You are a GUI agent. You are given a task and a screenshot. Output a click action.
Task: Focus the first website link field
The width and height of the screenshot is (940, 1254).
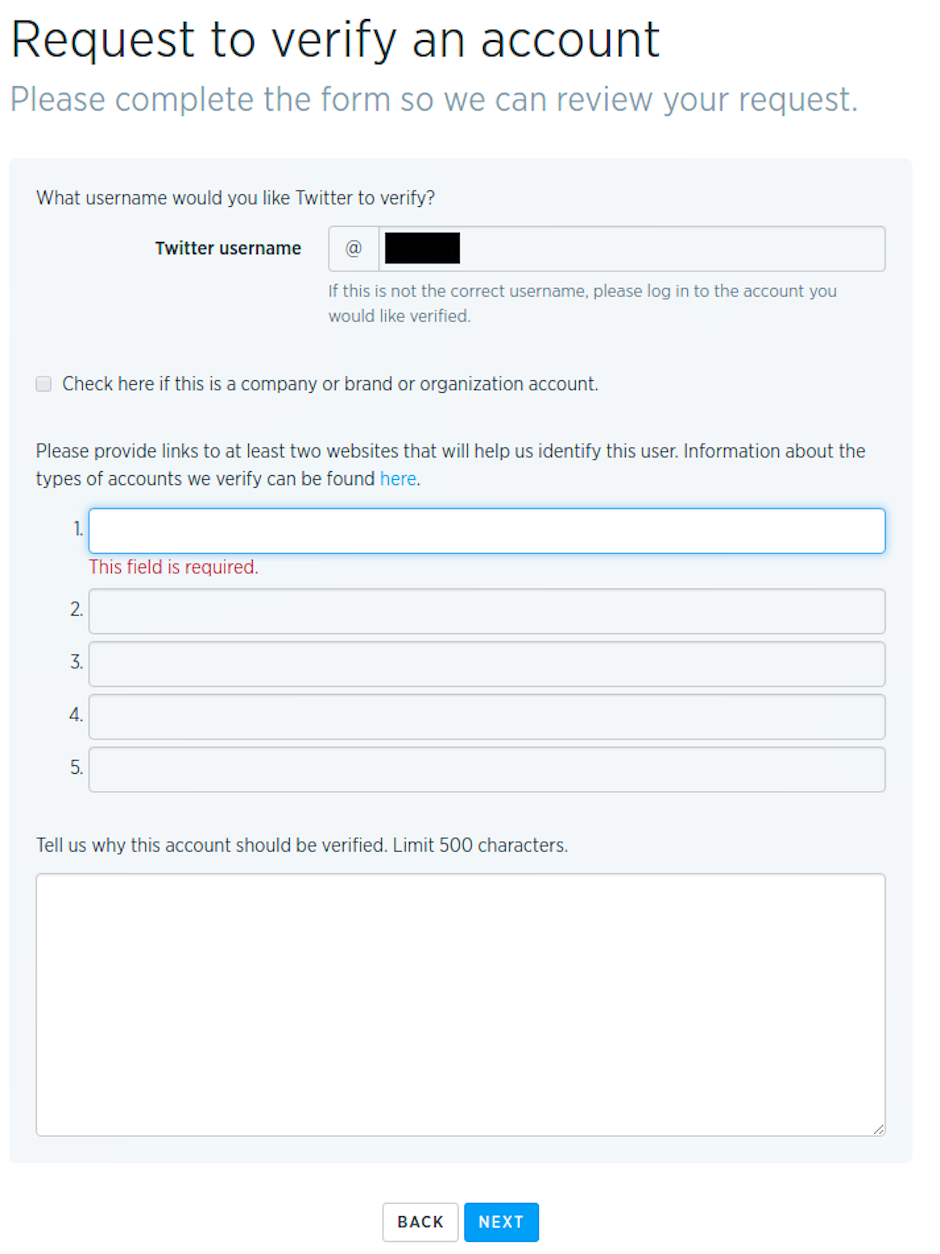[486, 531]
